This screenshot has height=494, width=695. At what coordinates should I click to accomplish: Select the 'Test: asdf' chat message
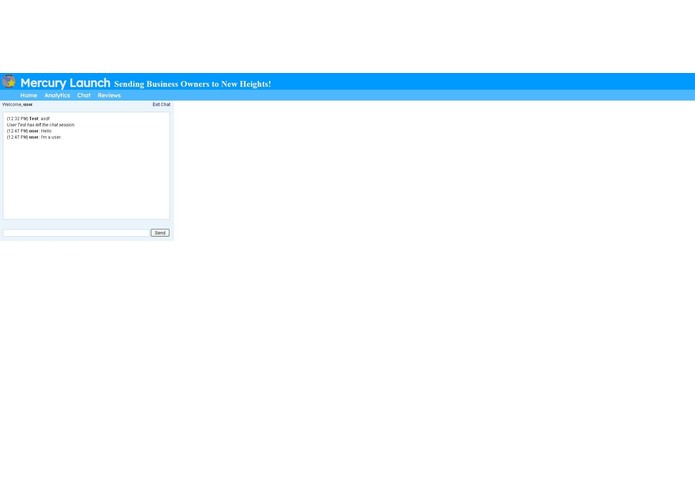(28, 119)
